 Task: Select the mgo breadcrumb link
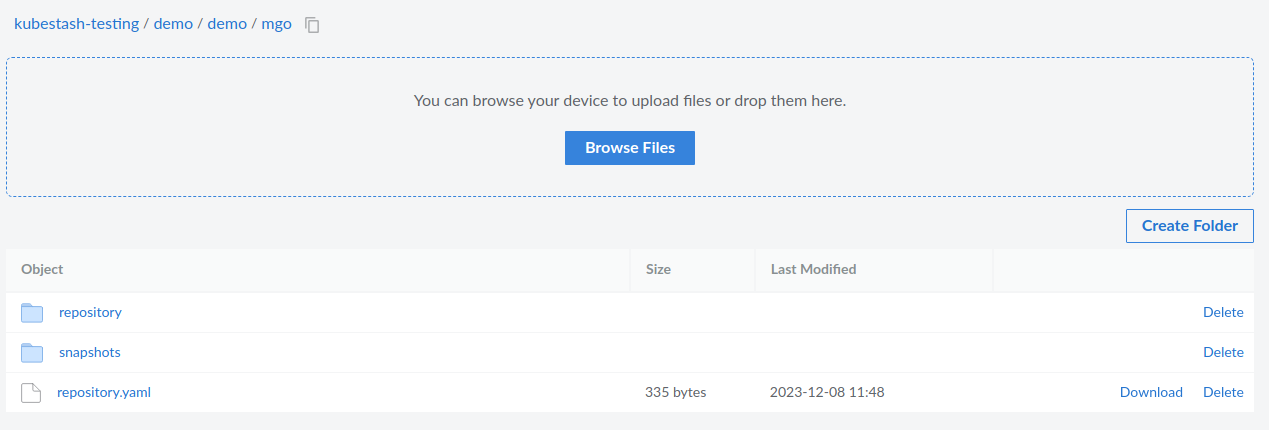pyautogui.click(x=276, y=24)
